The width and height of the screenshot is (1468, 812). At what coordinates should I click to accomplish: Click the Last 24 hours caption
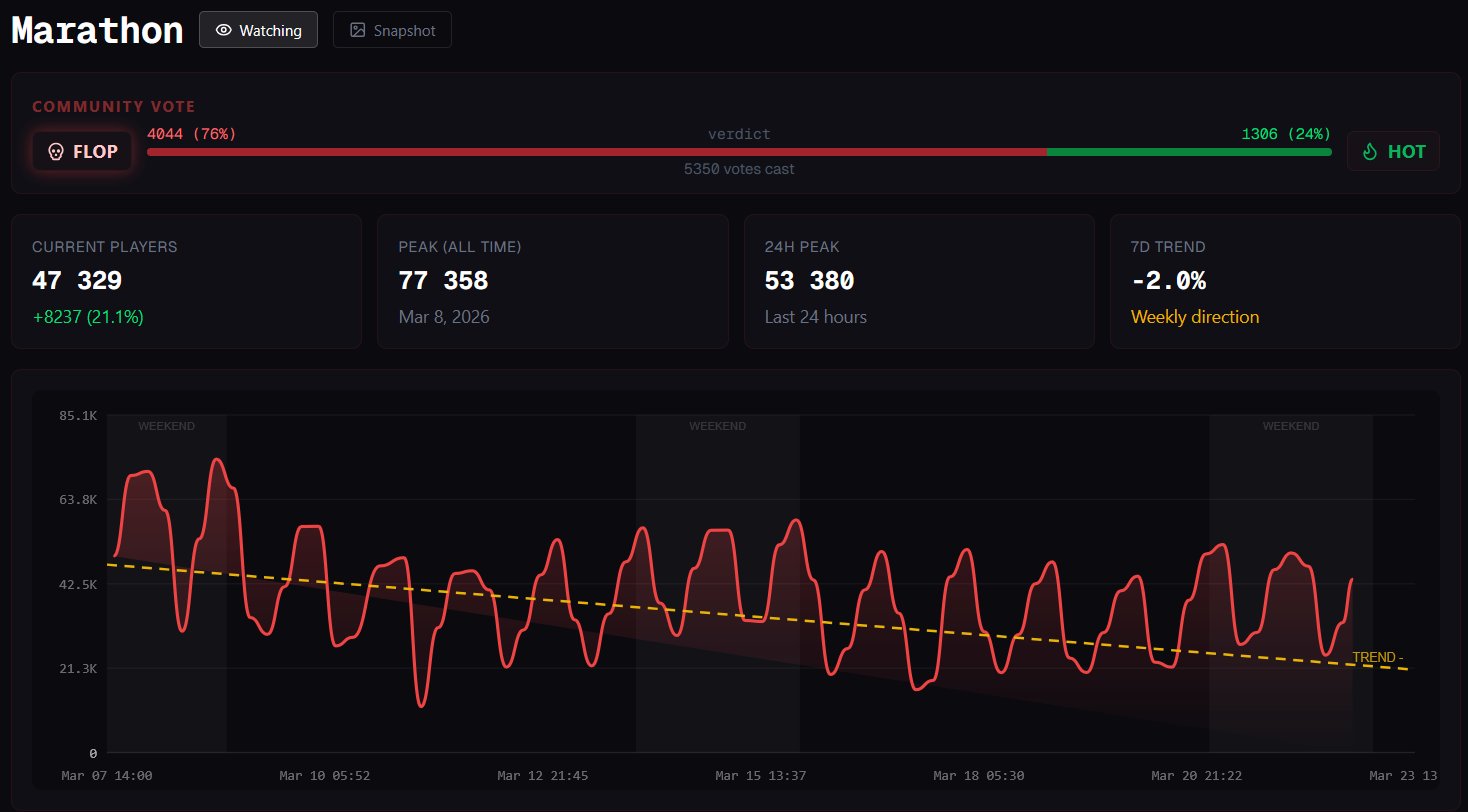816,317
